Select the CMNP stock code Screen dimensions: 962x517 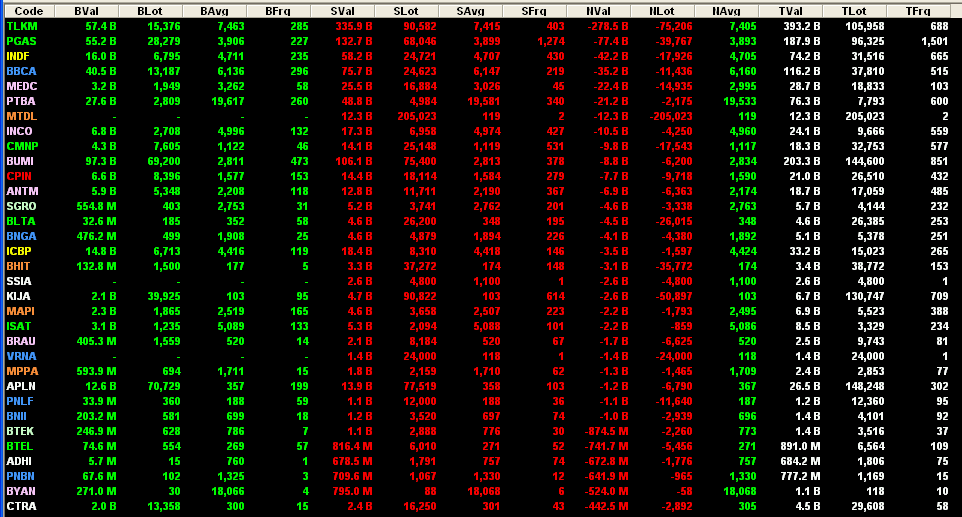click(22, 147)
